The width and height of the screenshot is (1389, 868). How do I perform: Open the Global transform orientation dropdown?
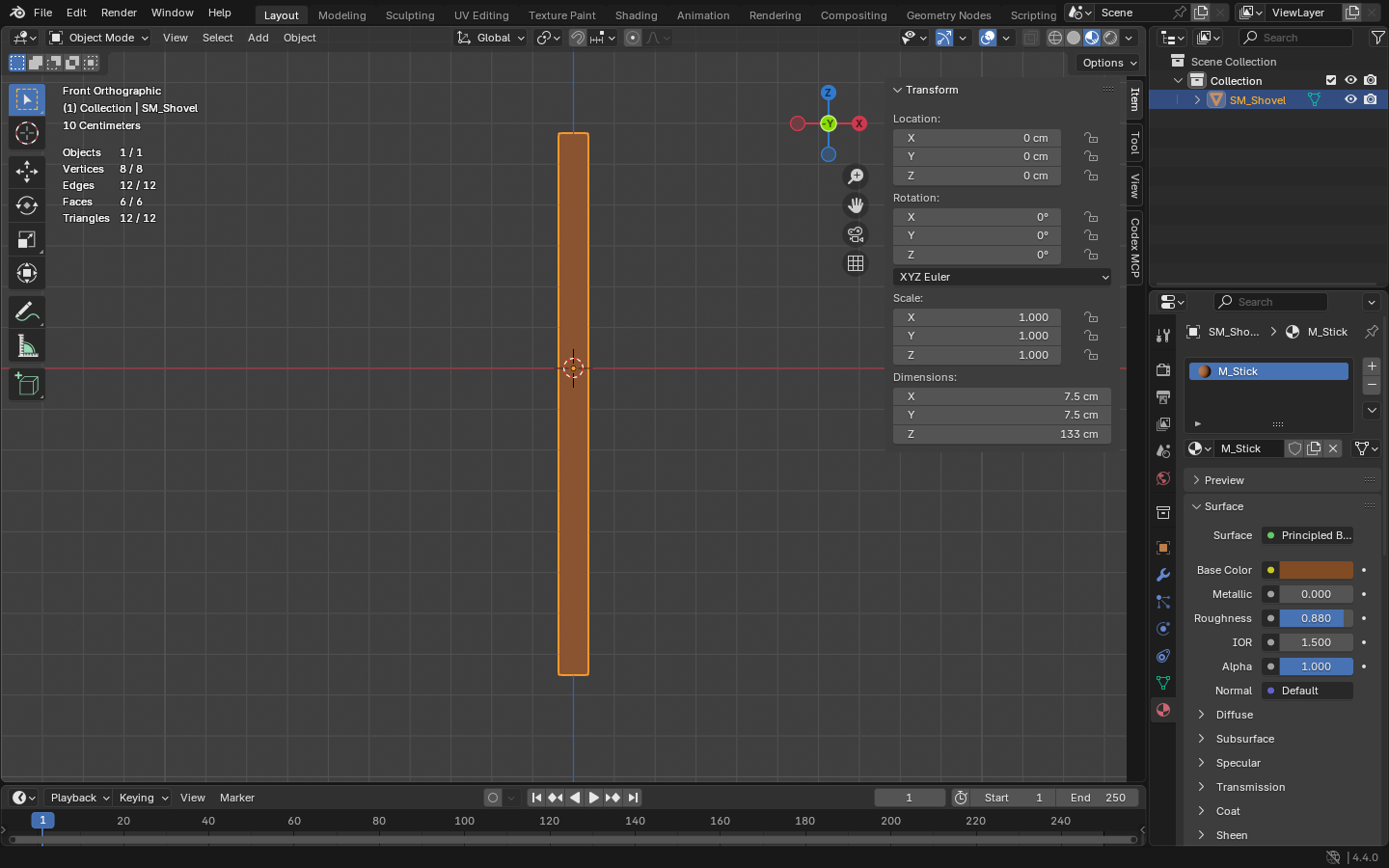point(491,38)
